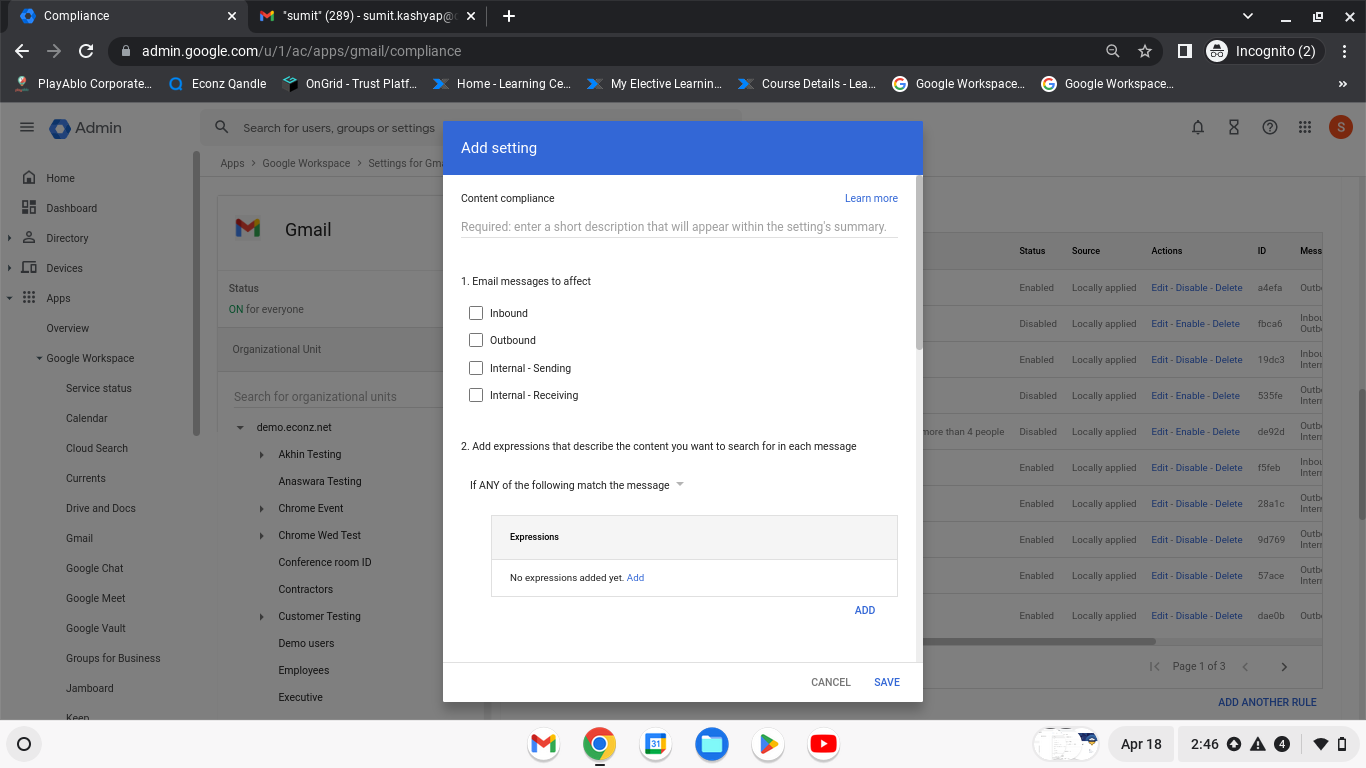The width and height of the screenshot is (1366, 768).
Task: Open the main menu hamburger icon
Action: coord(27,127)
